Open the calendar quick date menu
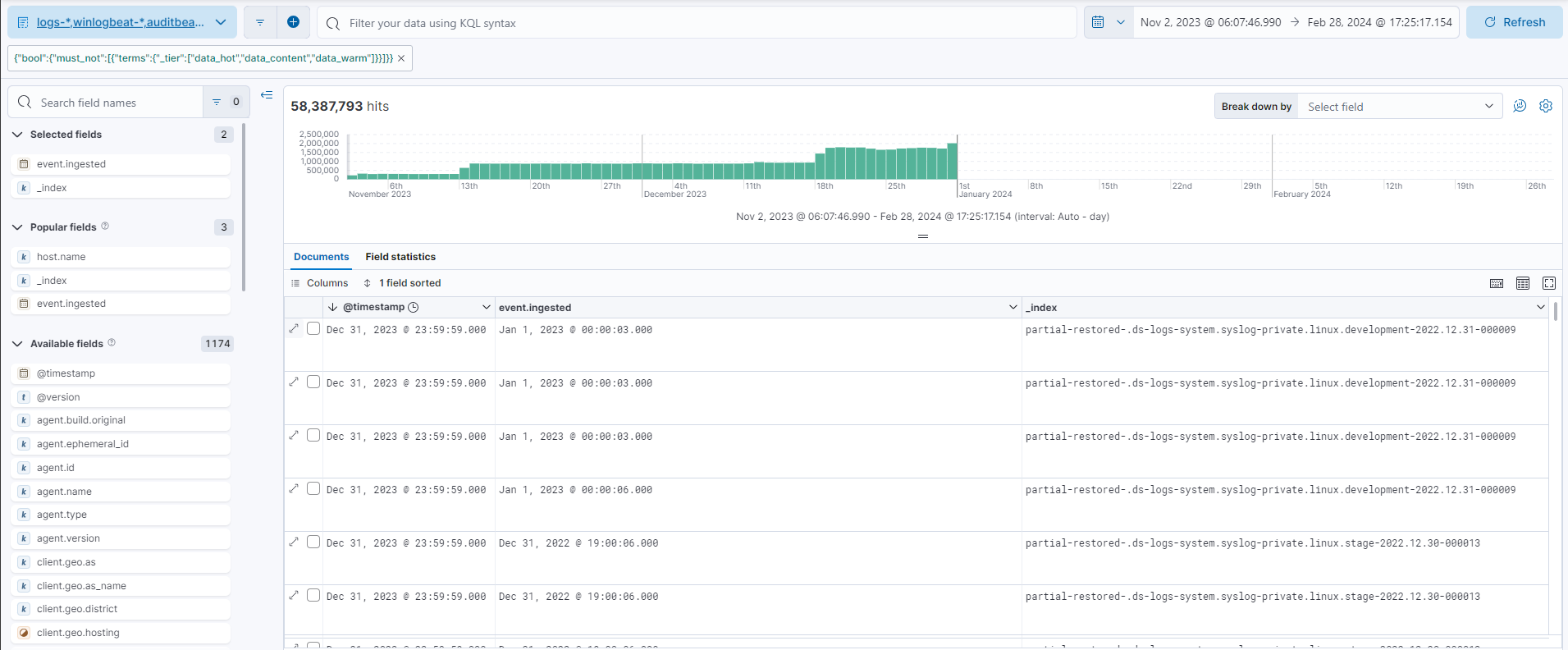 (1108, 22)
